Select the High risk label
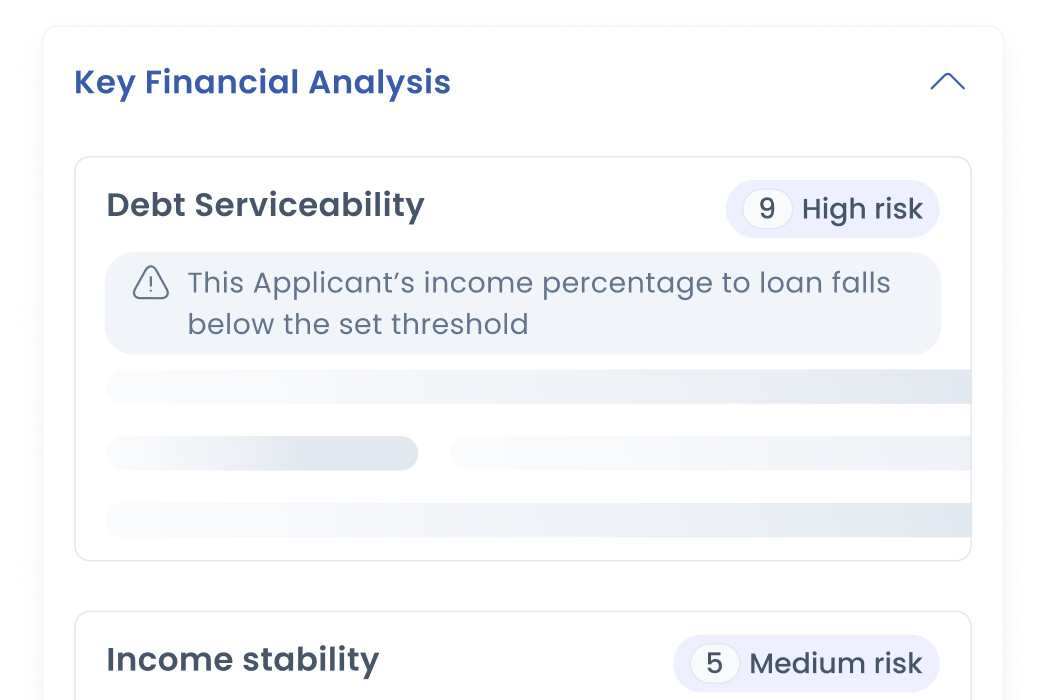Image resolution: width=1046 pixels, height=700 pixels. [862, 210]
